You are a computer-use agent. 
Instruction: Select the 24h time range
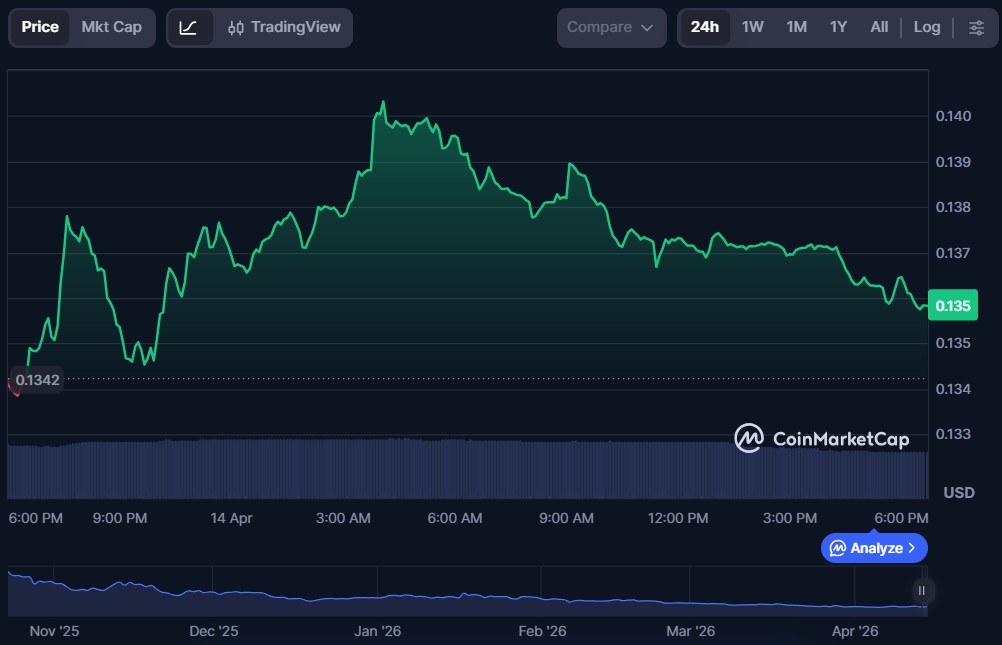pos(704,28)
